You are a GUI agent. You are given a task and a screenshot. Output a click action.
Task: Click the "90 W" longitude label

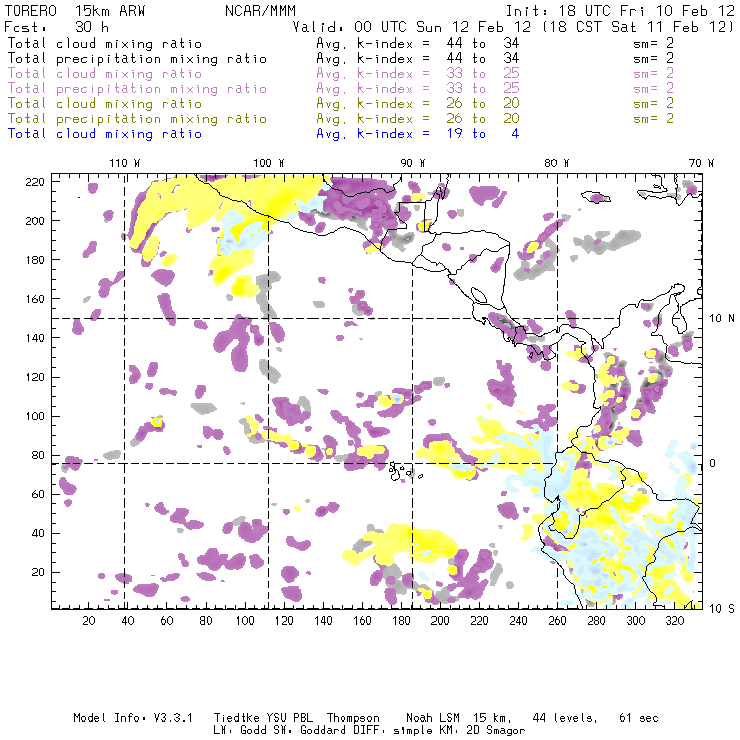point(413,163)
